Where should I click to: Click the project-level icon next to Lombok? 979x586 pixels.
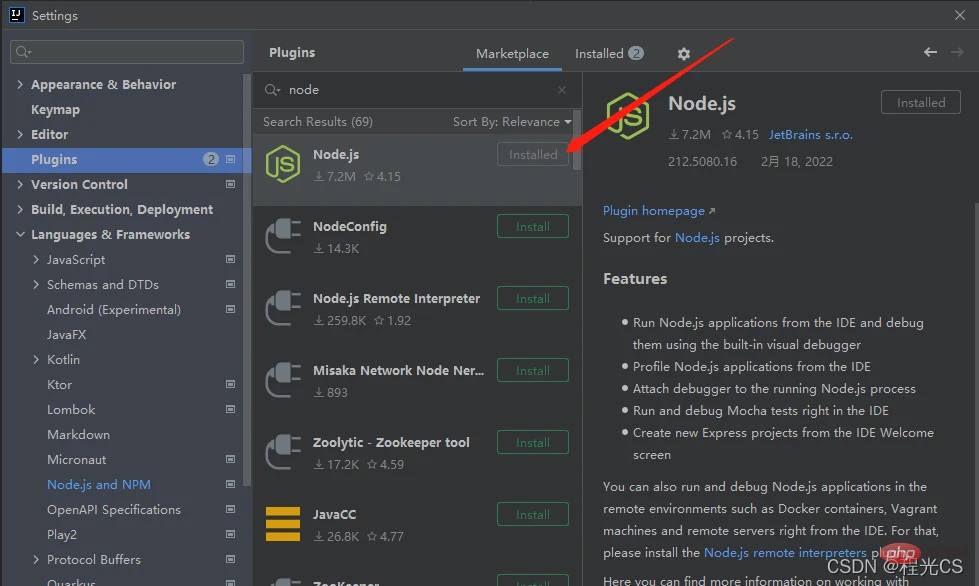(x=230, y=409)
